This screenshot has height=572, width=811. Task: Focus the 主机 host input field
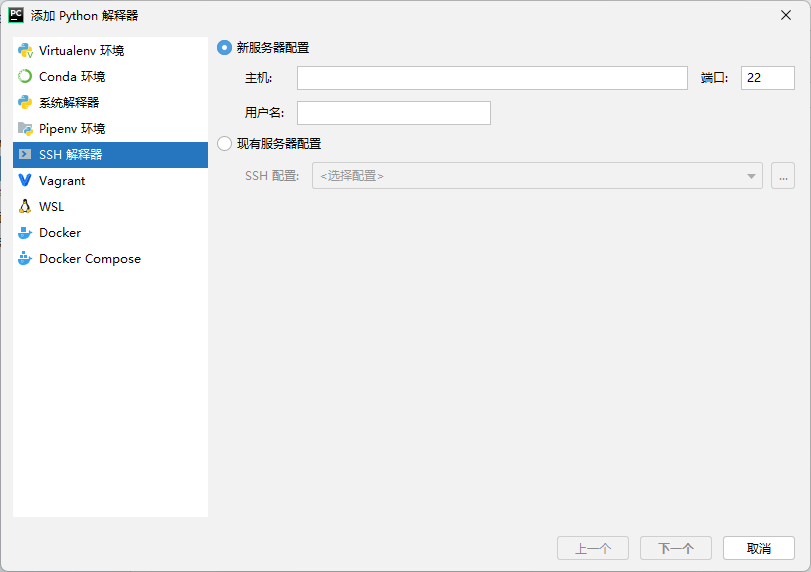tap(492, 78)
